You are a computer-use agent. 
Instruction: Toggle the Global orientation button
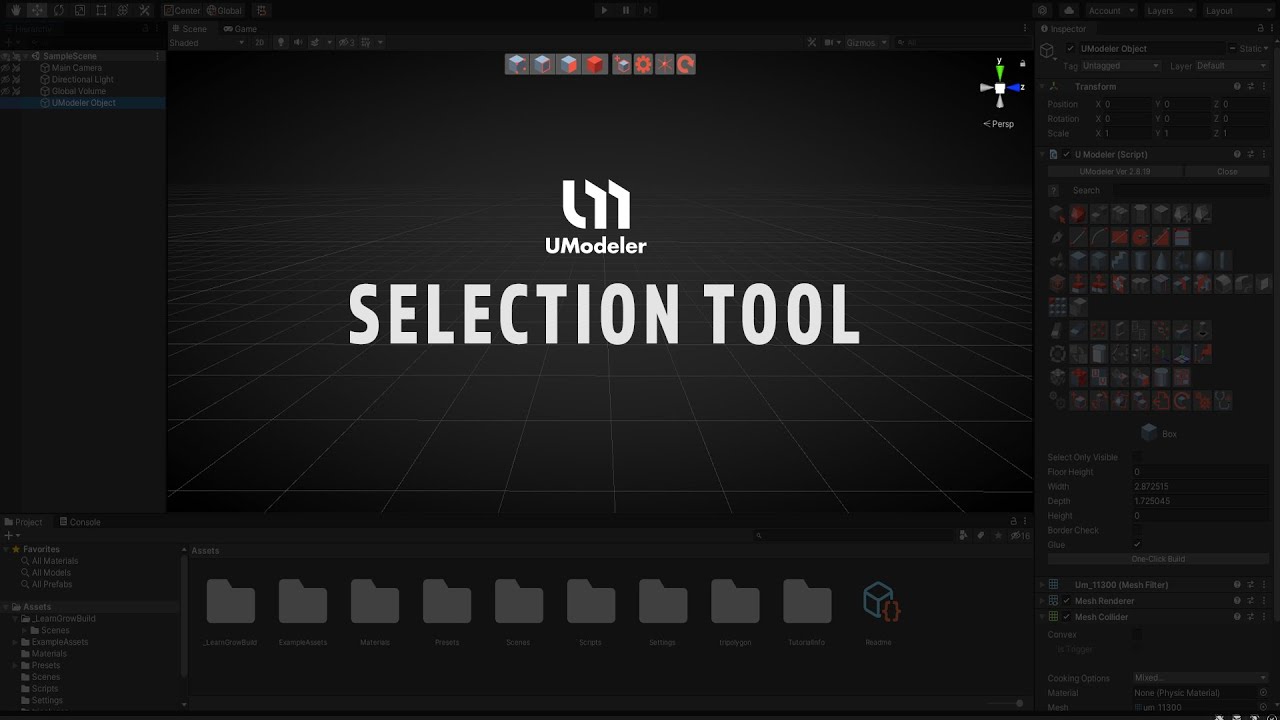pos(224,10)
